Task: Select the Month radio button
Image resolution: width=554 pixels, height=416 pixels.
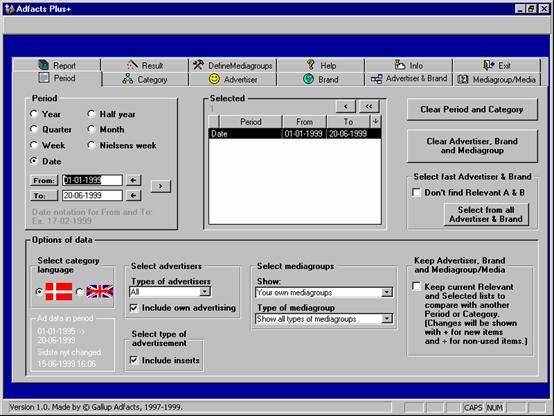Action: (91, 129)
